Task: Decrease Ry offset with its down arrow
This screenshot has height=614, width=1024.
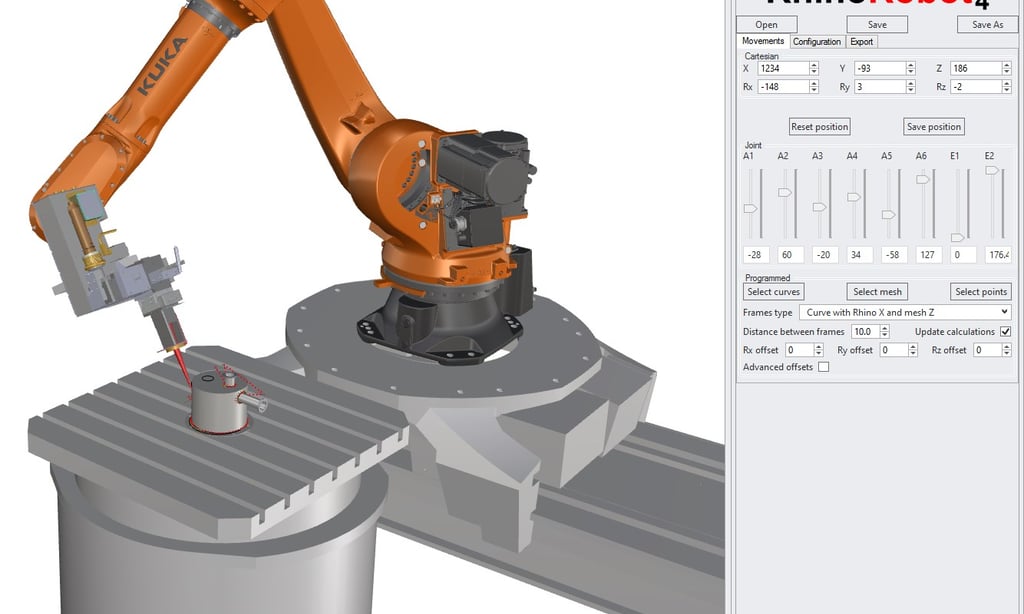Action: [913, 353]
